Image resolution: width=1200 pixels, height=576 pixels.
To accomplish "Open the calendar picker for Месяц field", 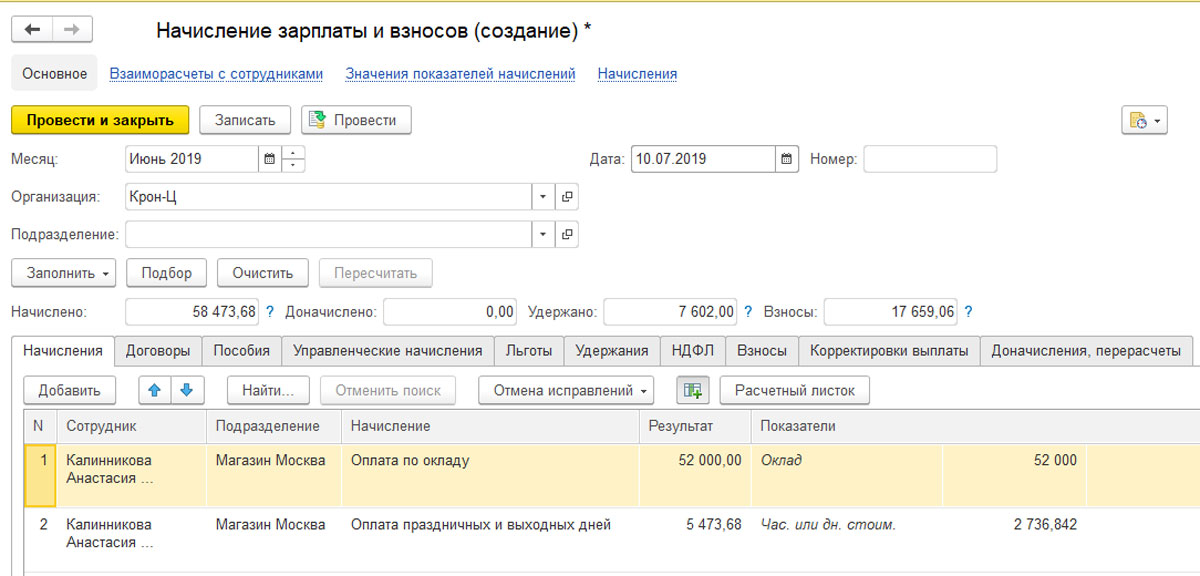I will [269, 159].
